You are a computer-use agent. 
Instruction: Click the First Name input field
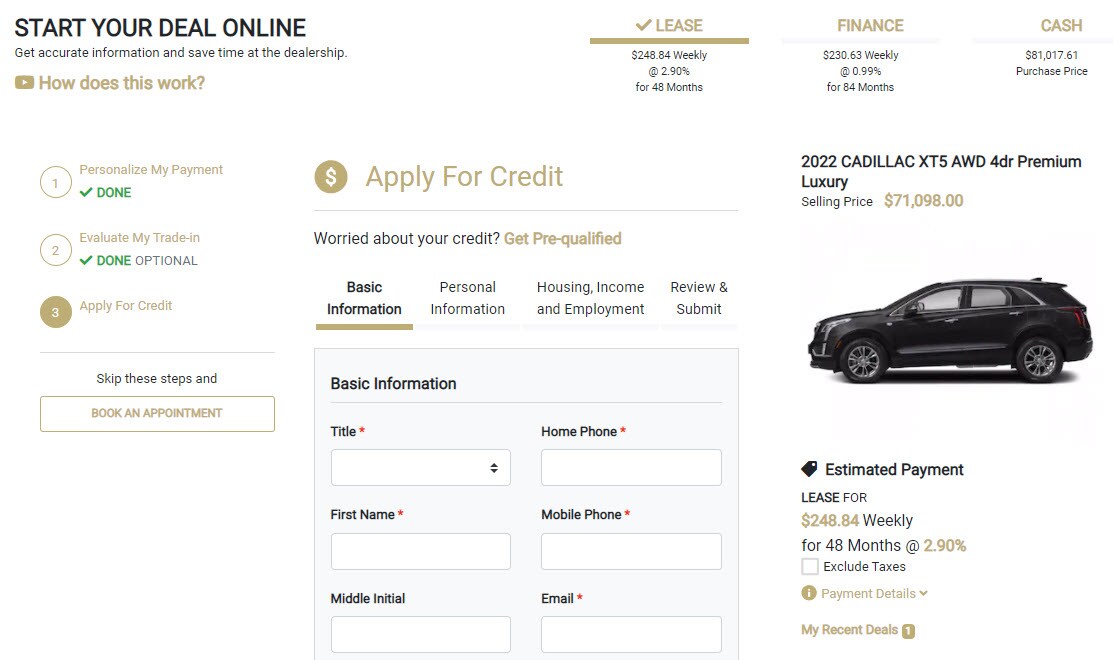click(420, 551)
